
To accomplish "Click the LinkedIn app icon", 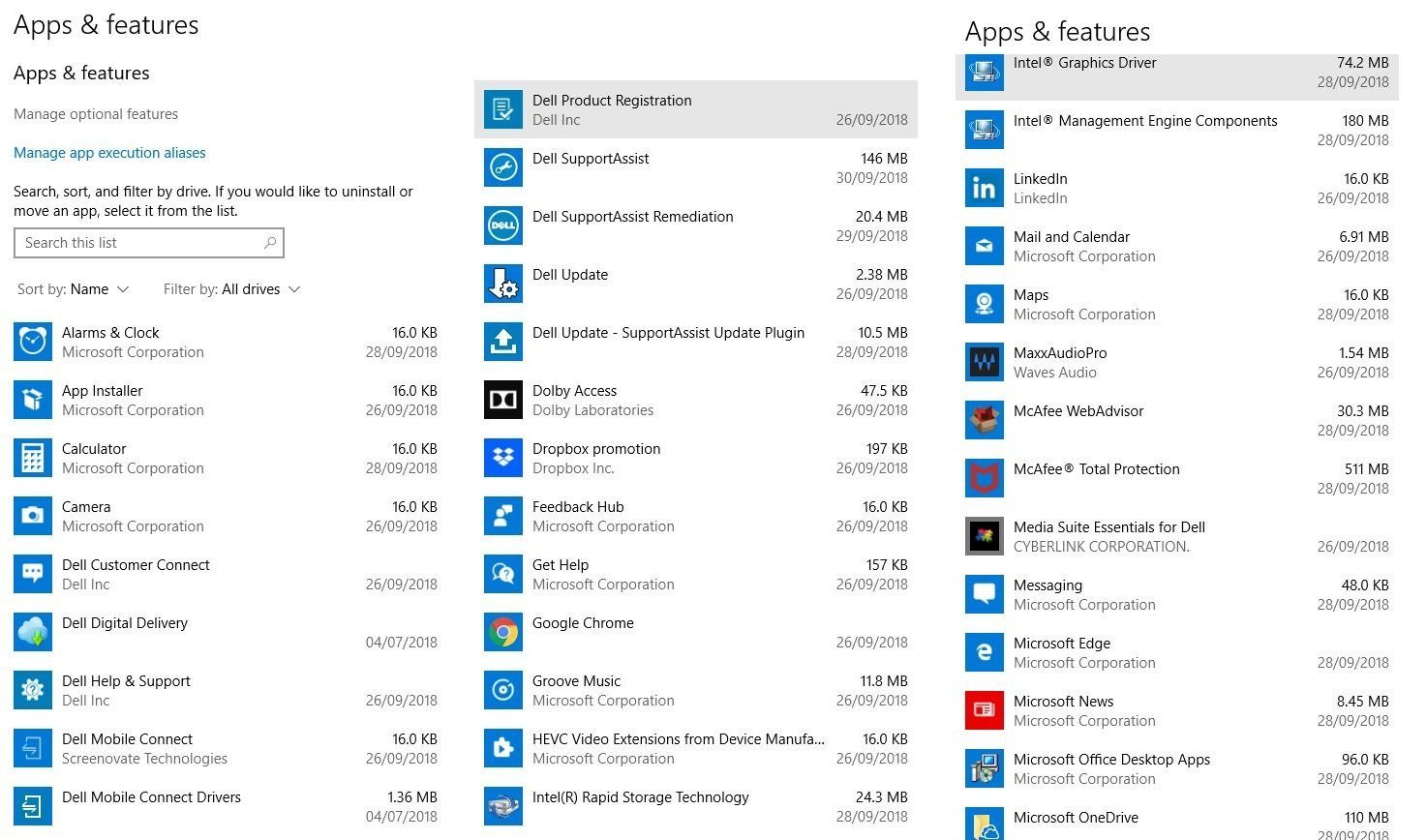I will pyautogui.click(x=985, y=188).
